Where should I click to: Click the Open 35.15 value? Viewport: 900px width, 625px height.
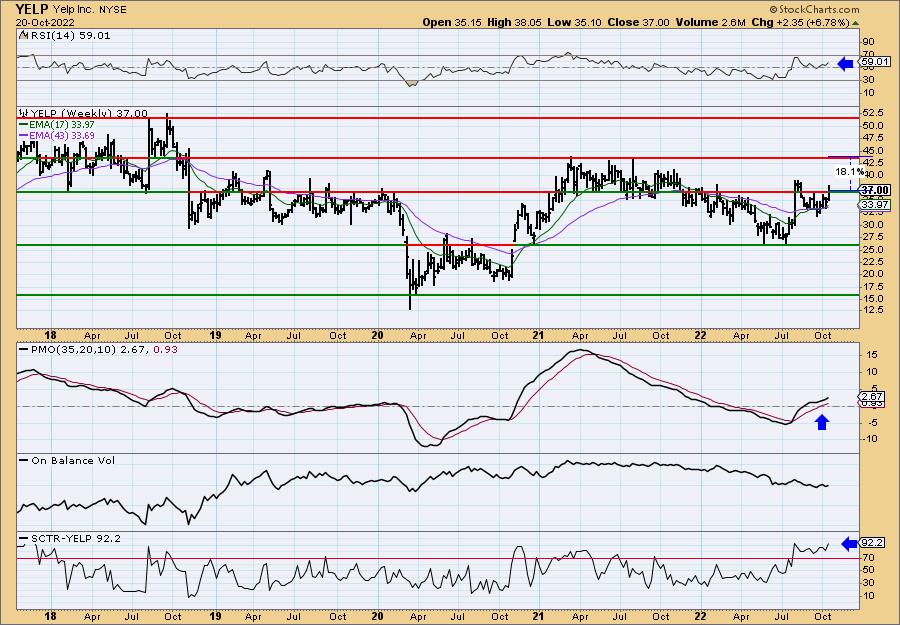click(452, 22)
